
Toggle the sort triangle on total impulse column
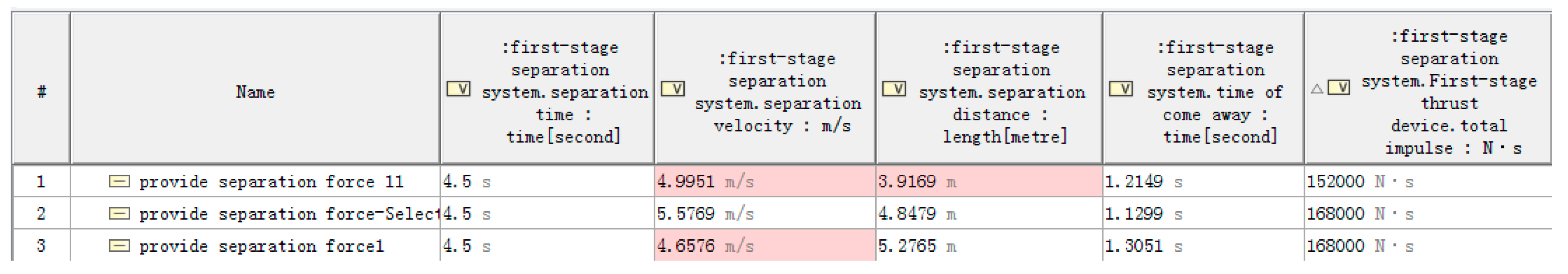(x=1316, y=89)
